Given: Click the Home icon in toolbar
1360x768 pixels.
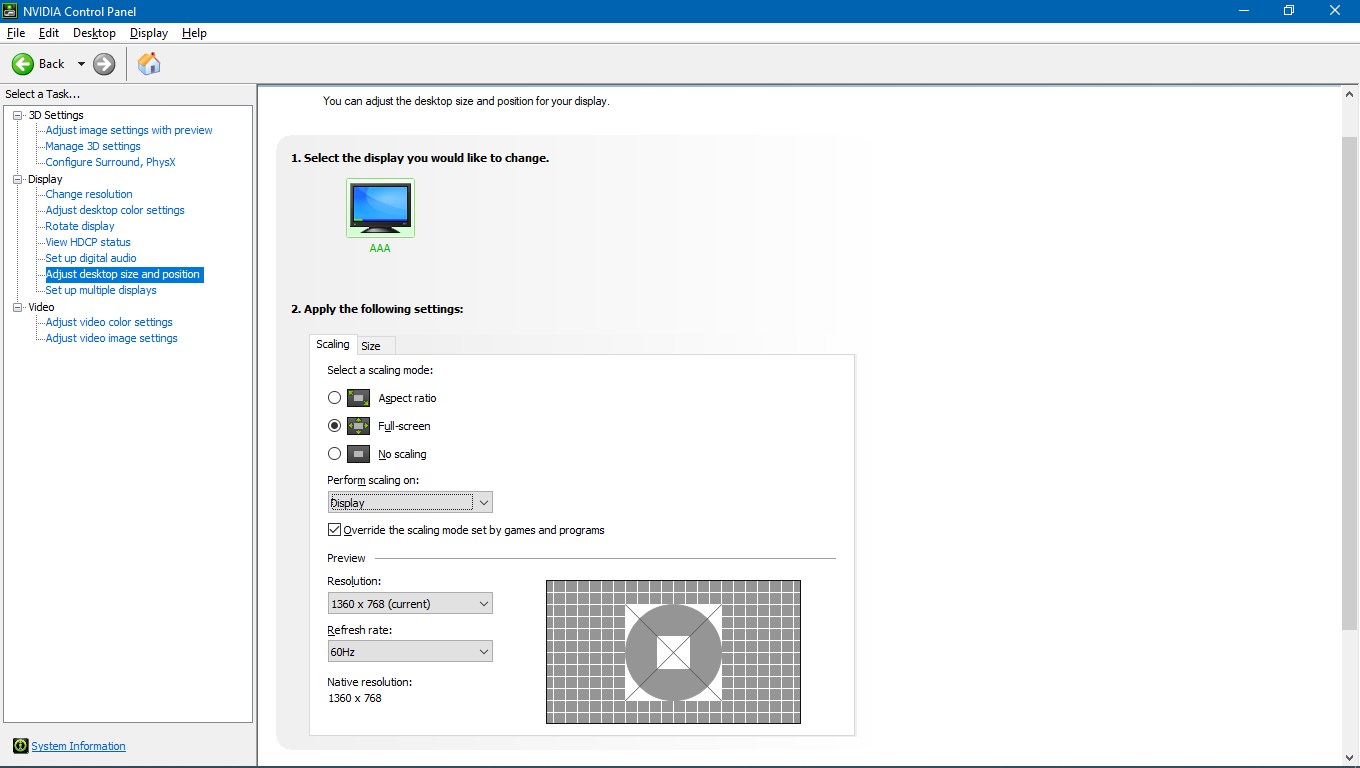Looking at the screenshot, I should [149, 64].
